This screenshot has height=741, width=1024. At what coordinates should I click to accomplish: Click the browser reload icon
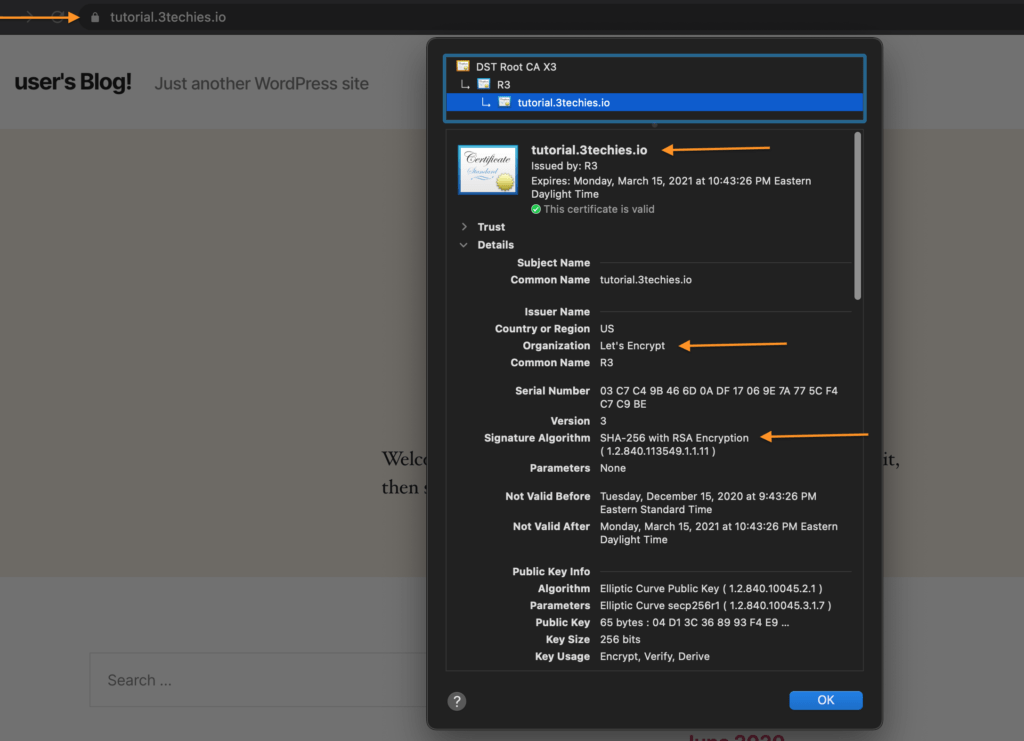point(57,17)
